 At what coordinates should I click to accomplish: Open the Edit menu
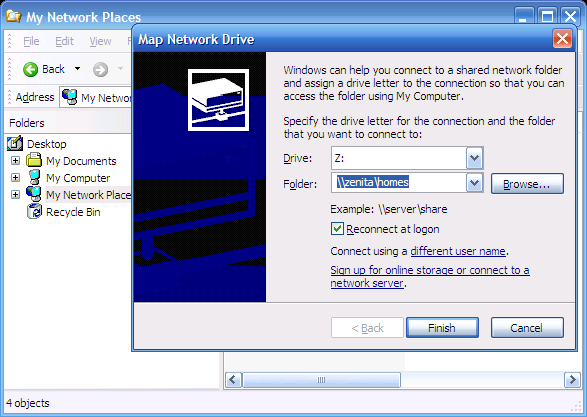64,41
